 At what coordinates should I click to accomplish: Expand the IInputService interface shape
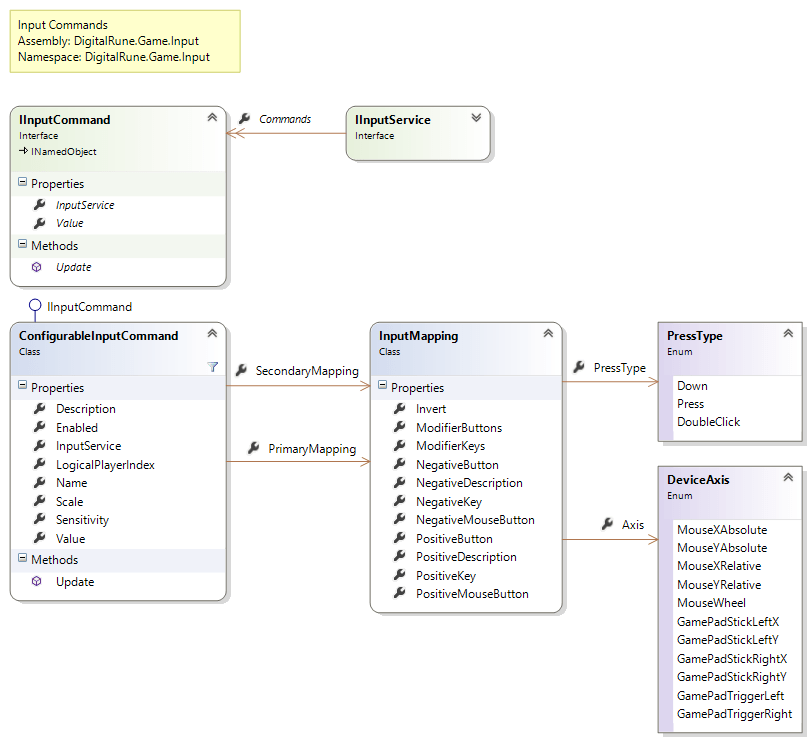point(476,117)
